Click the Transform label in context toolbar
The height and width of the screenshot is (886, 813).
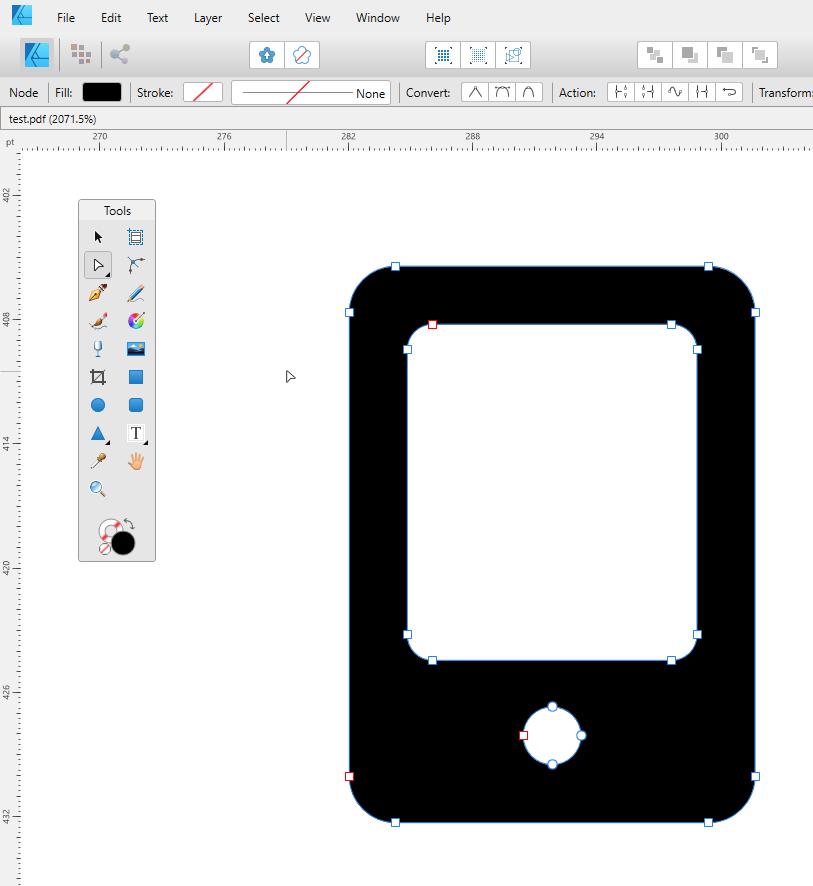785,93
